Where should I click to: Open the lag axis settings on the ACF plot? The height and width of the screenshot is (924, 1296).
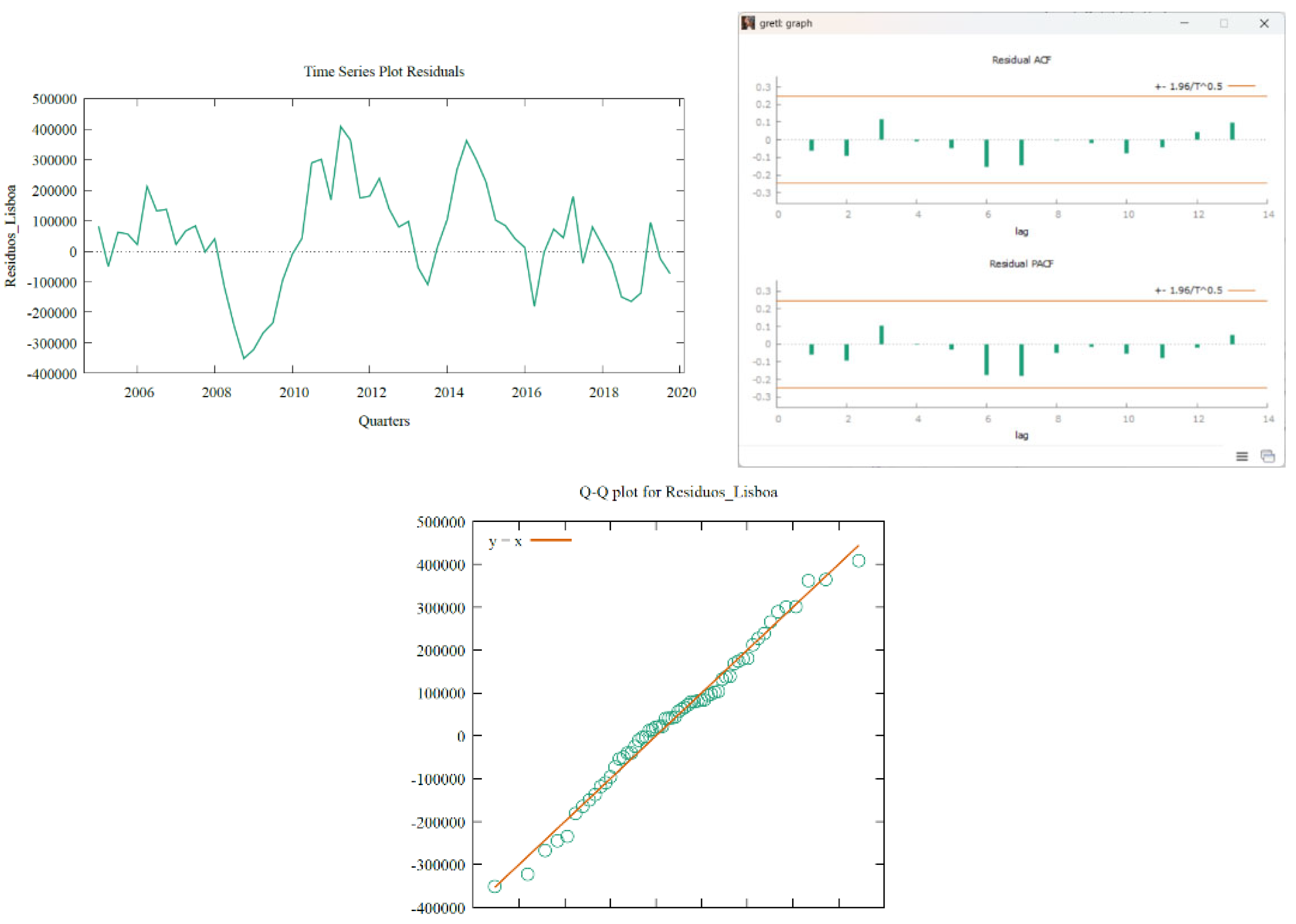pos(1021,232)
